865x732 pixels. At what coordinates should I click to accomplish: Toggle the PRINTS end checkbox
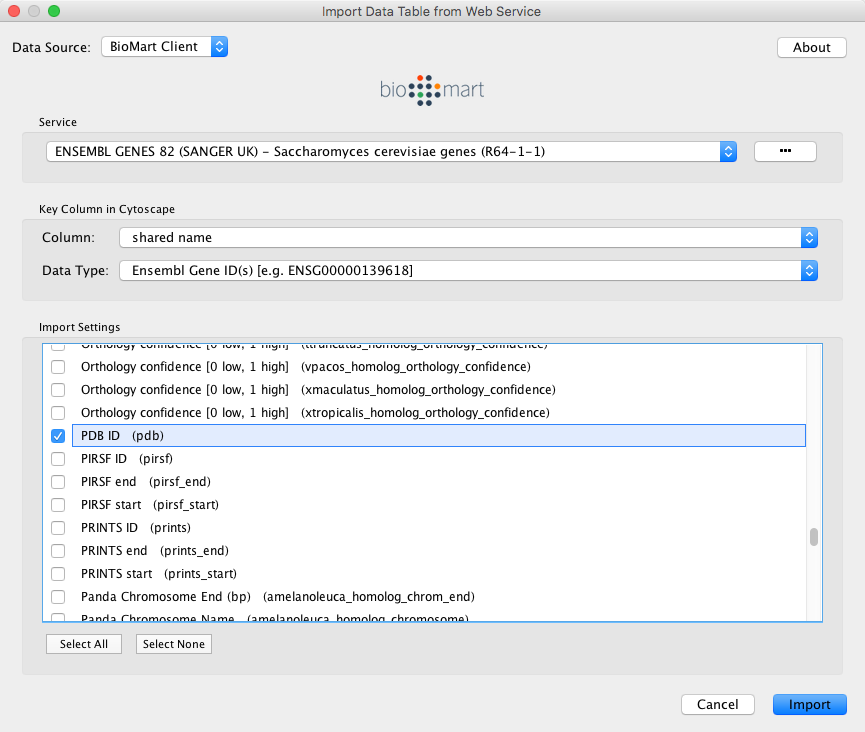coord(58,551)
